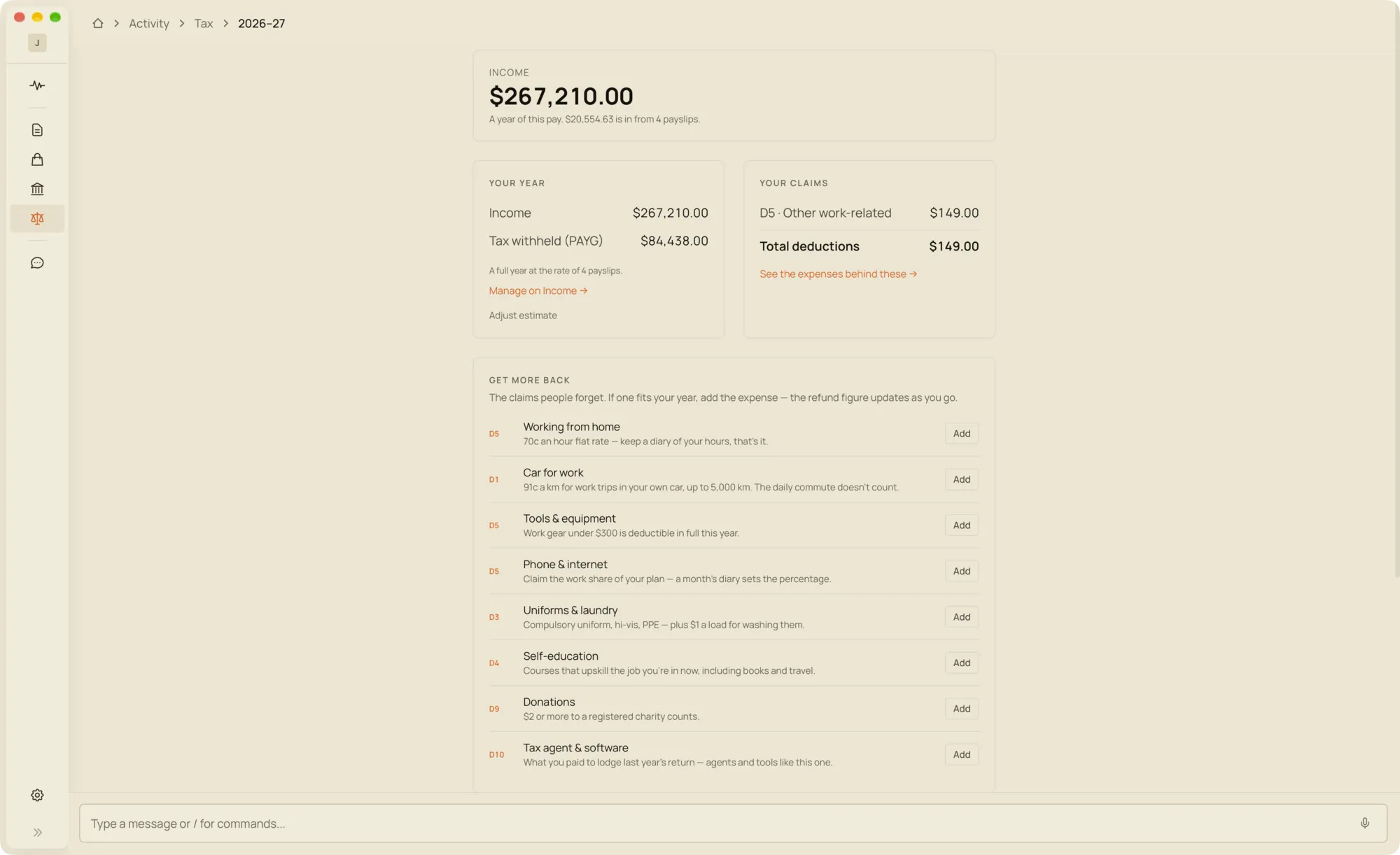Screen dimensions: 1400x855
Task: Add the Uniforms & laundry claim
Action: point(962,616)
